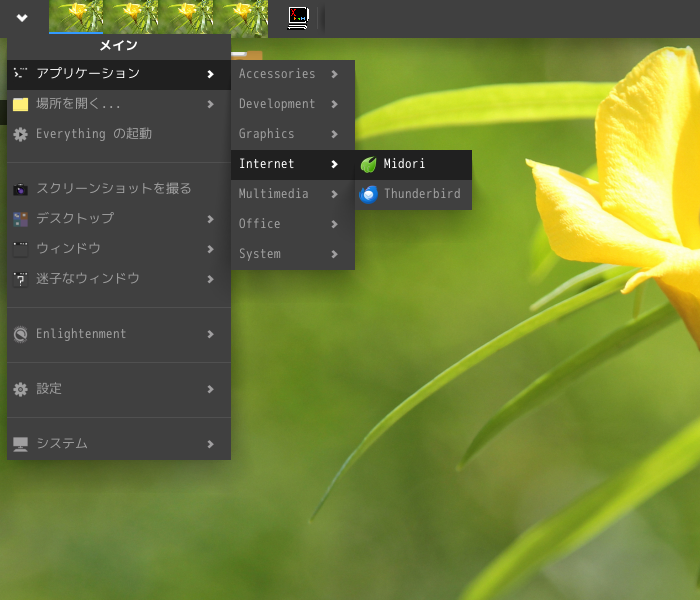Viewport: 700px width, 600px height.
Task: Open the ウィンドウ submenu
Action: (119, 249)
